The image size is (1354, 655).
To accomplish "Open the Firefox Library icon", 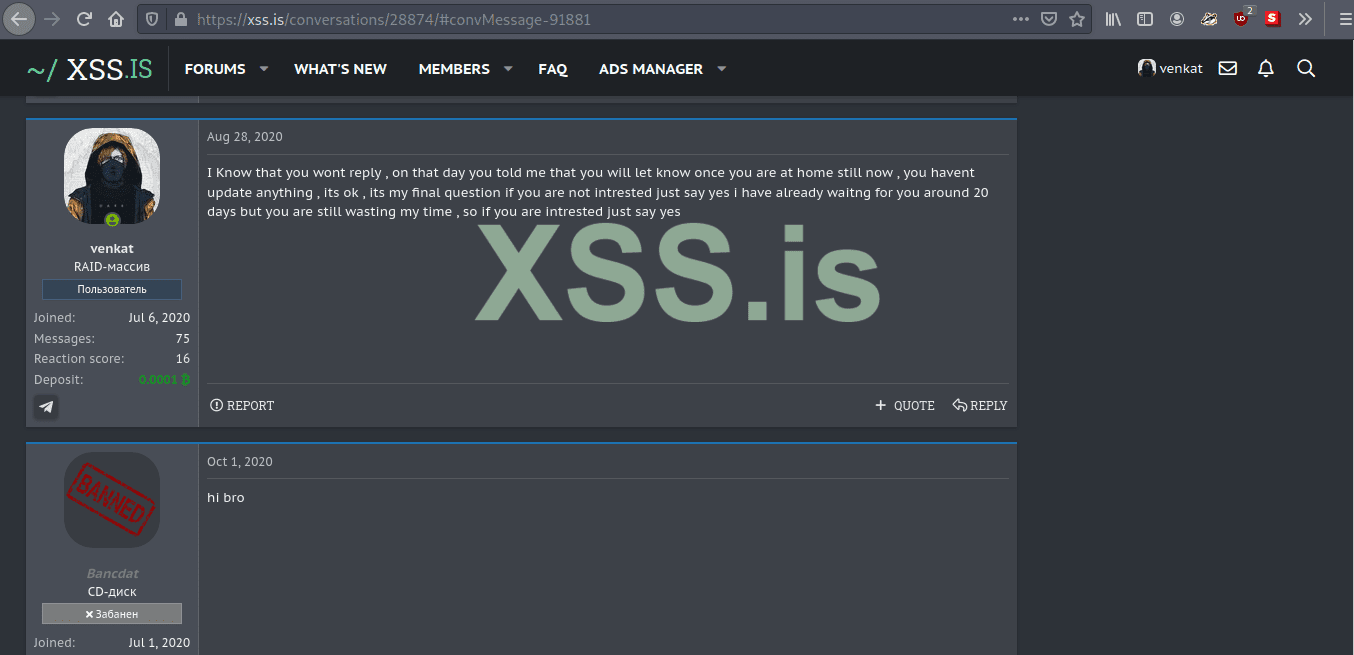I will tap(1111, 18).
